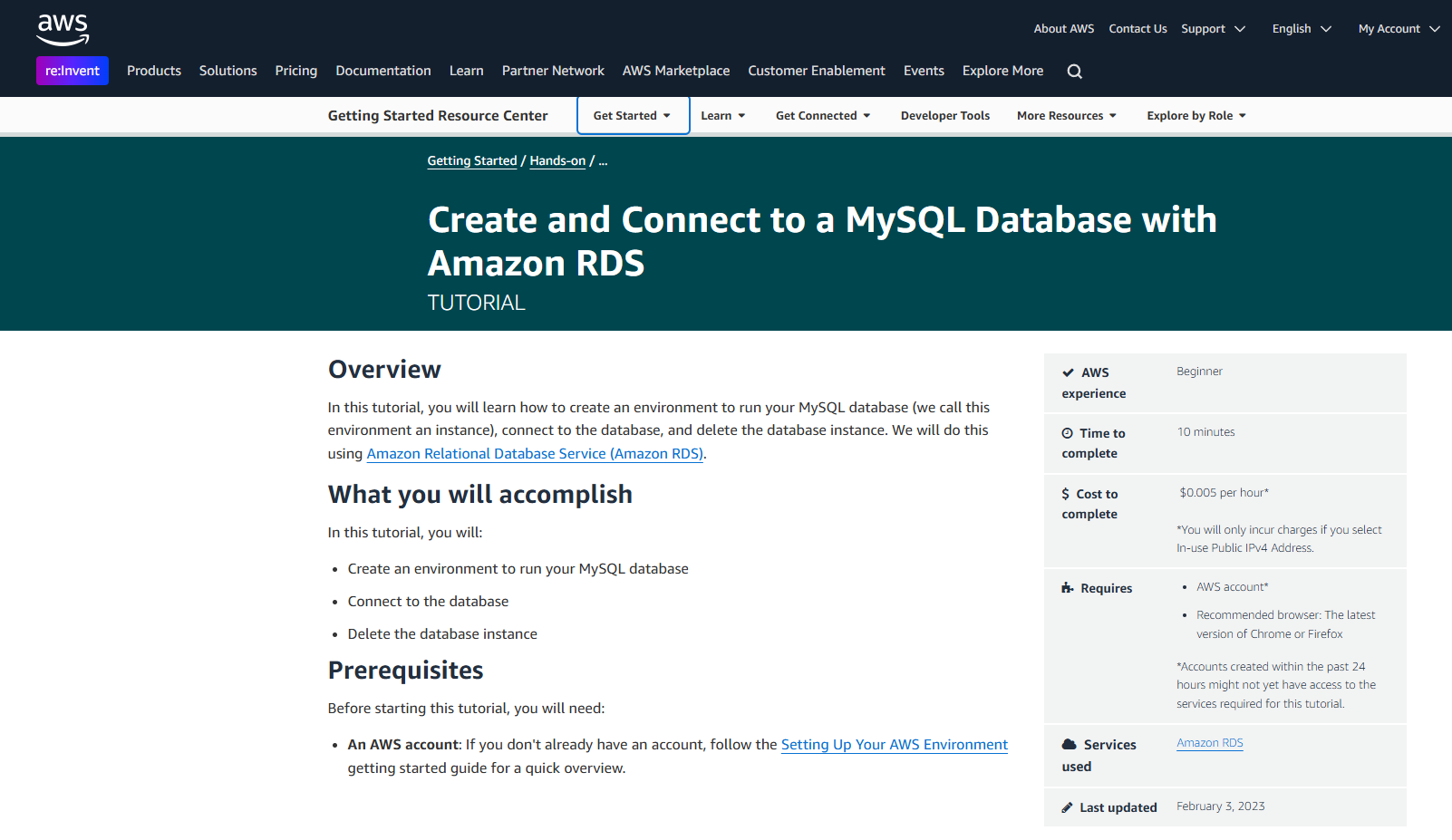The image size is (1452, 840).
Task: Open the Amazon Relational Database Service link
Action: coord(535,454)
